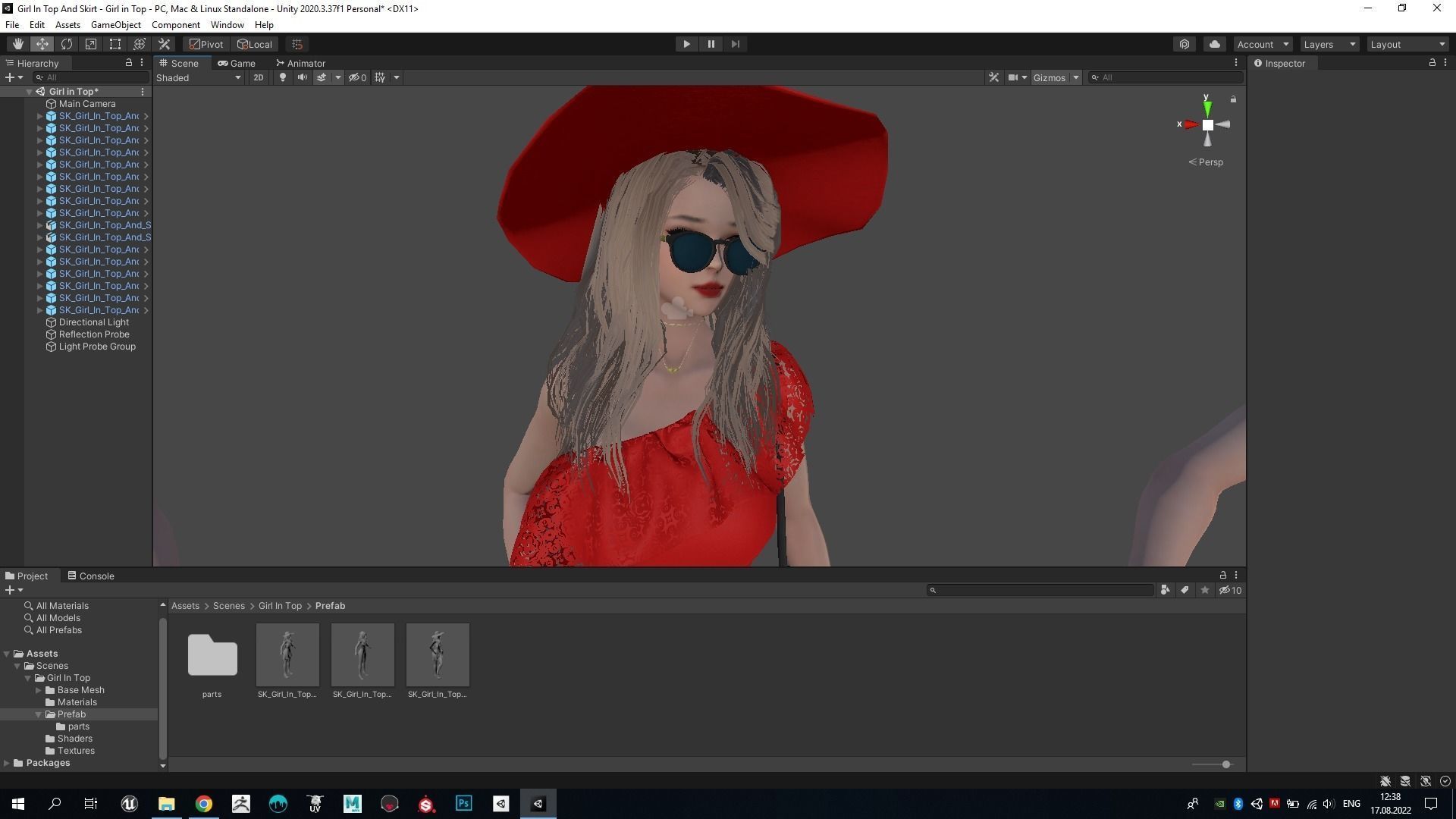Toggle 2D view mode
Viewport: 1456px width, 819px height.
259,77
